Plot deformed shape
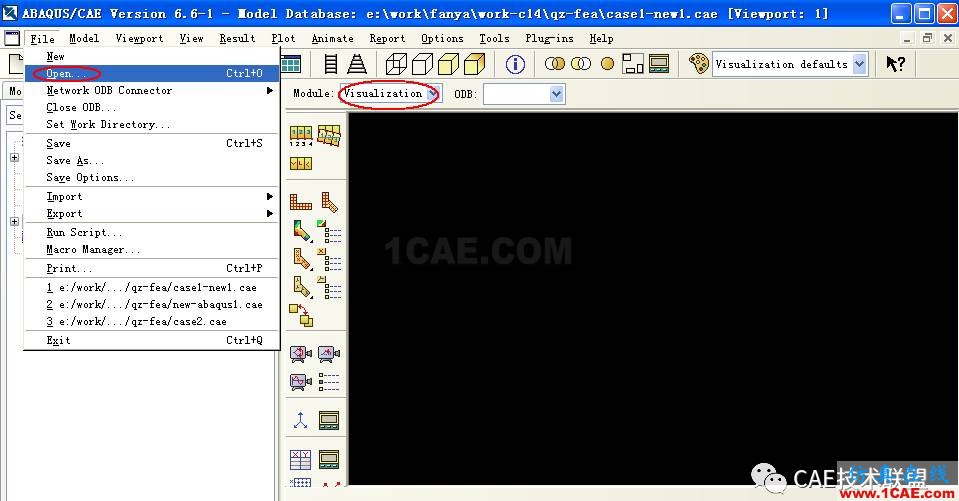This screenshot has width=959, height=501. tap(329, 201)
